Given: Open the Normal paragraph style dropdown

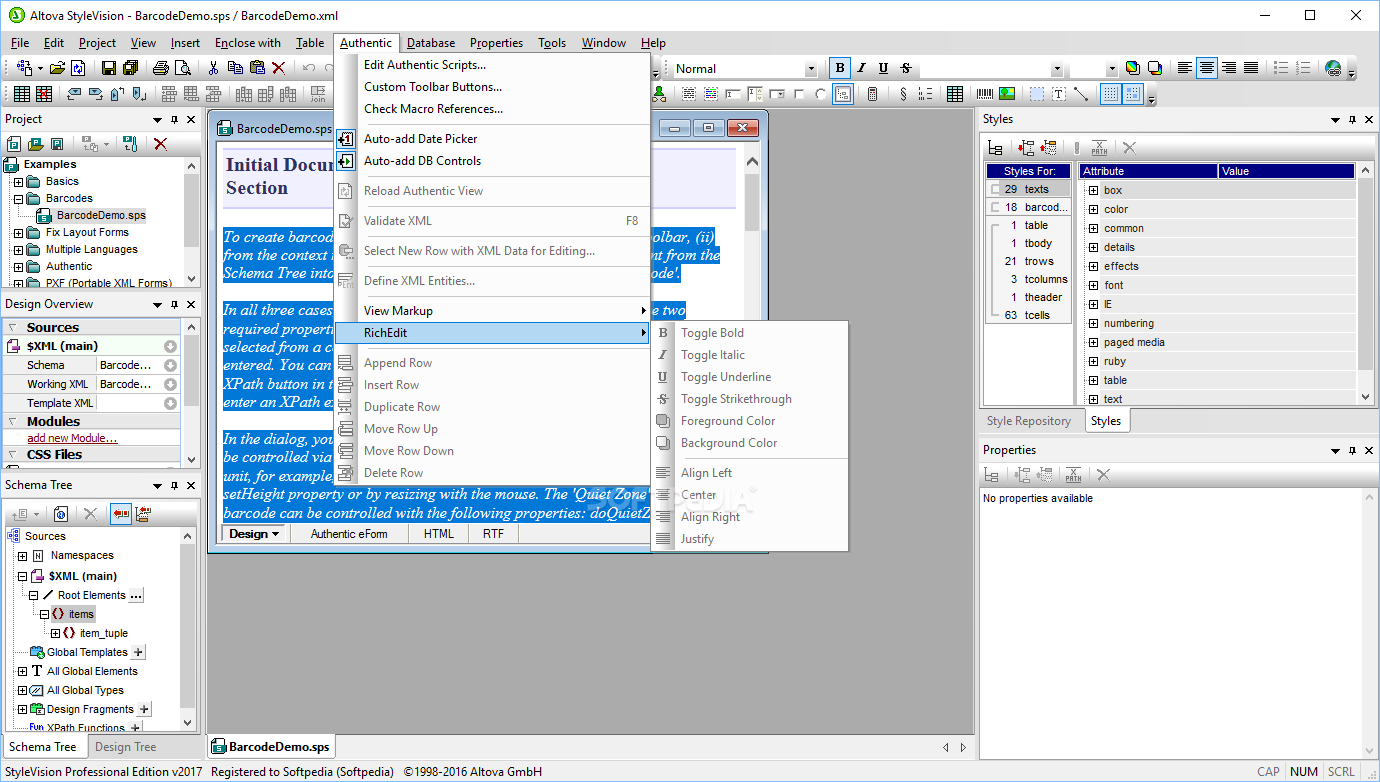Looking at the screenshot, I should [x=811, y=69].
